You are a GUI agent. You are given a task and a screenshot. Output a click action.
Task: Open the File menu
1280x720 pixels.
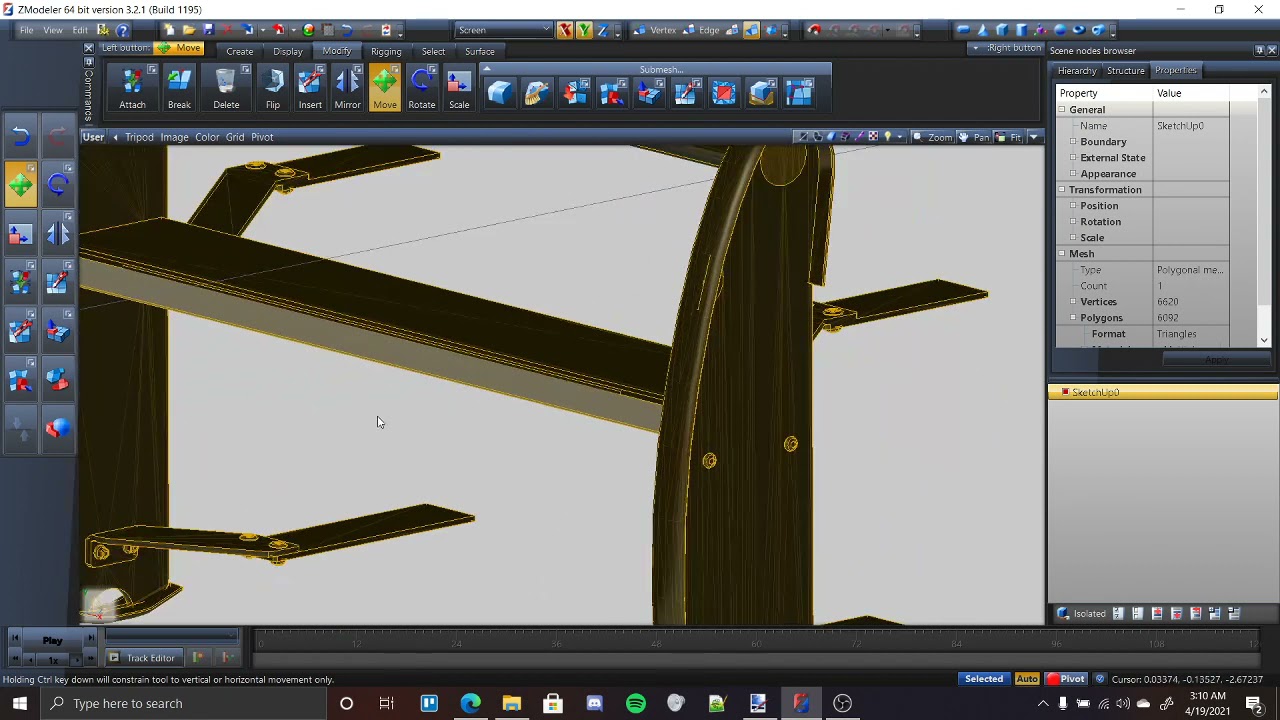[x=27, y=30]
